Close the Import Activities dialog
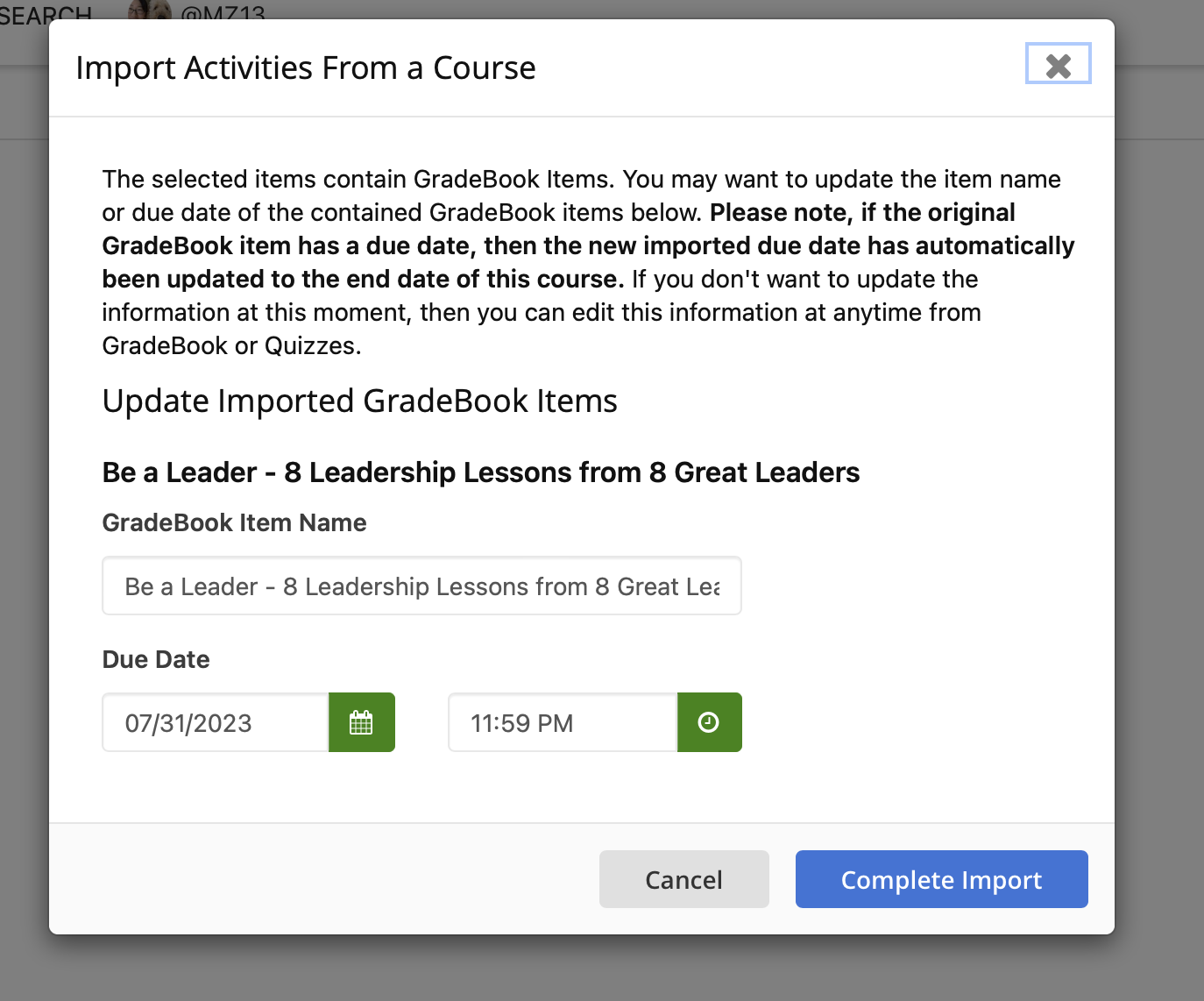 pyautogui.click(x=1058, y=64)
